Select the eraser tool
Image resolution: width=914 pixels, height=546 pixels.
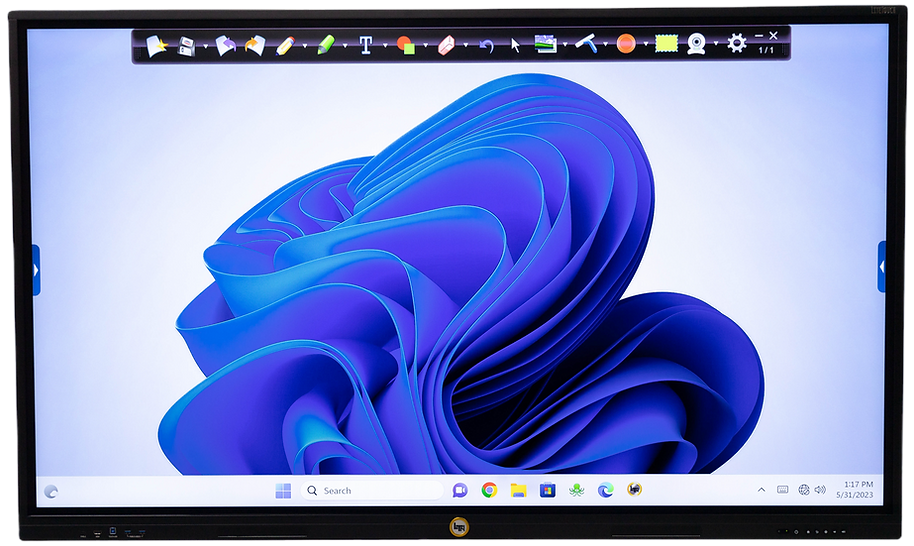445,45
